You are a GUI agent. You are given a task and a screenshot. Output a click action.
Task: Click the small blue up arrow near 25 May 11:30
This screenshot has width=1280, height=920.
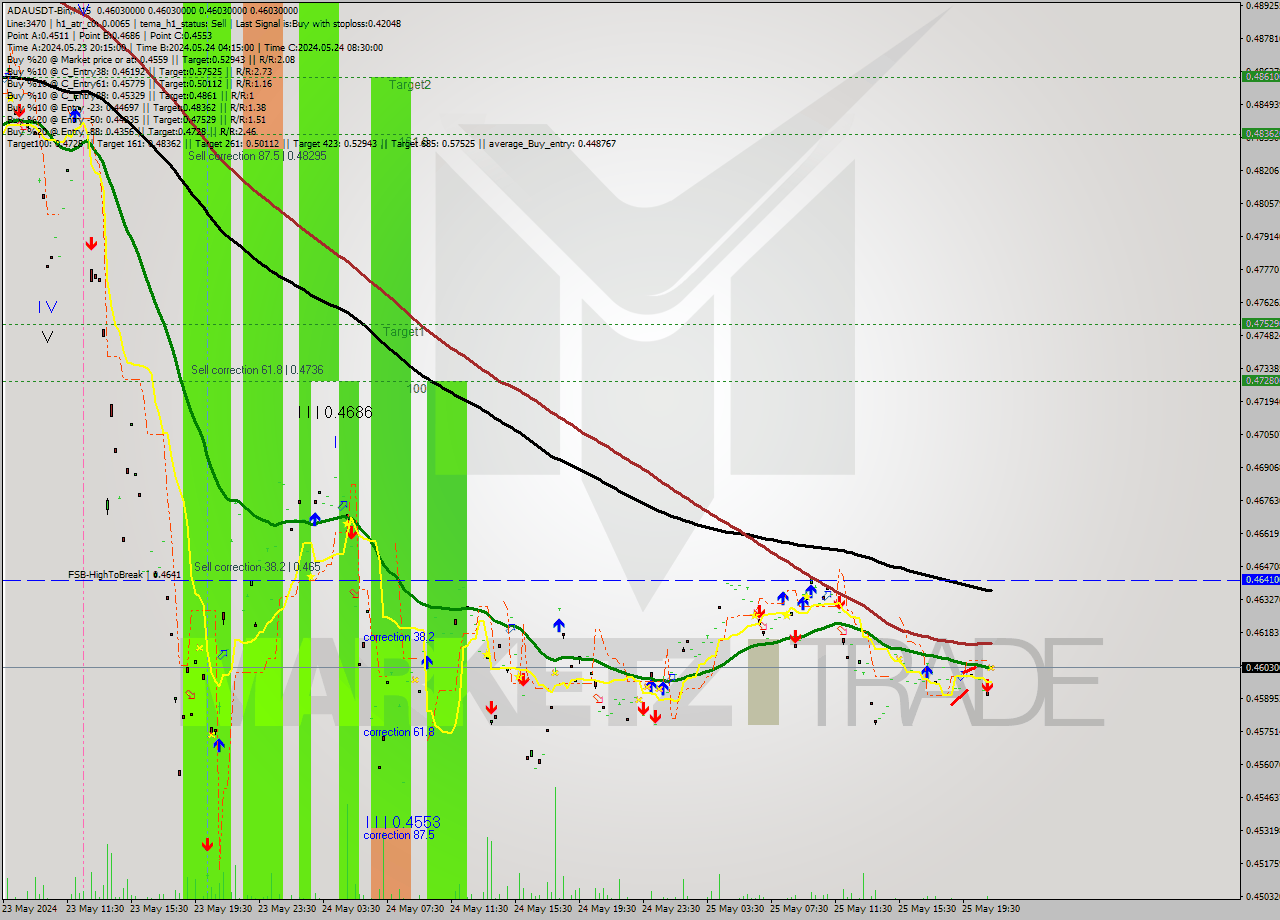click(927, 671)
